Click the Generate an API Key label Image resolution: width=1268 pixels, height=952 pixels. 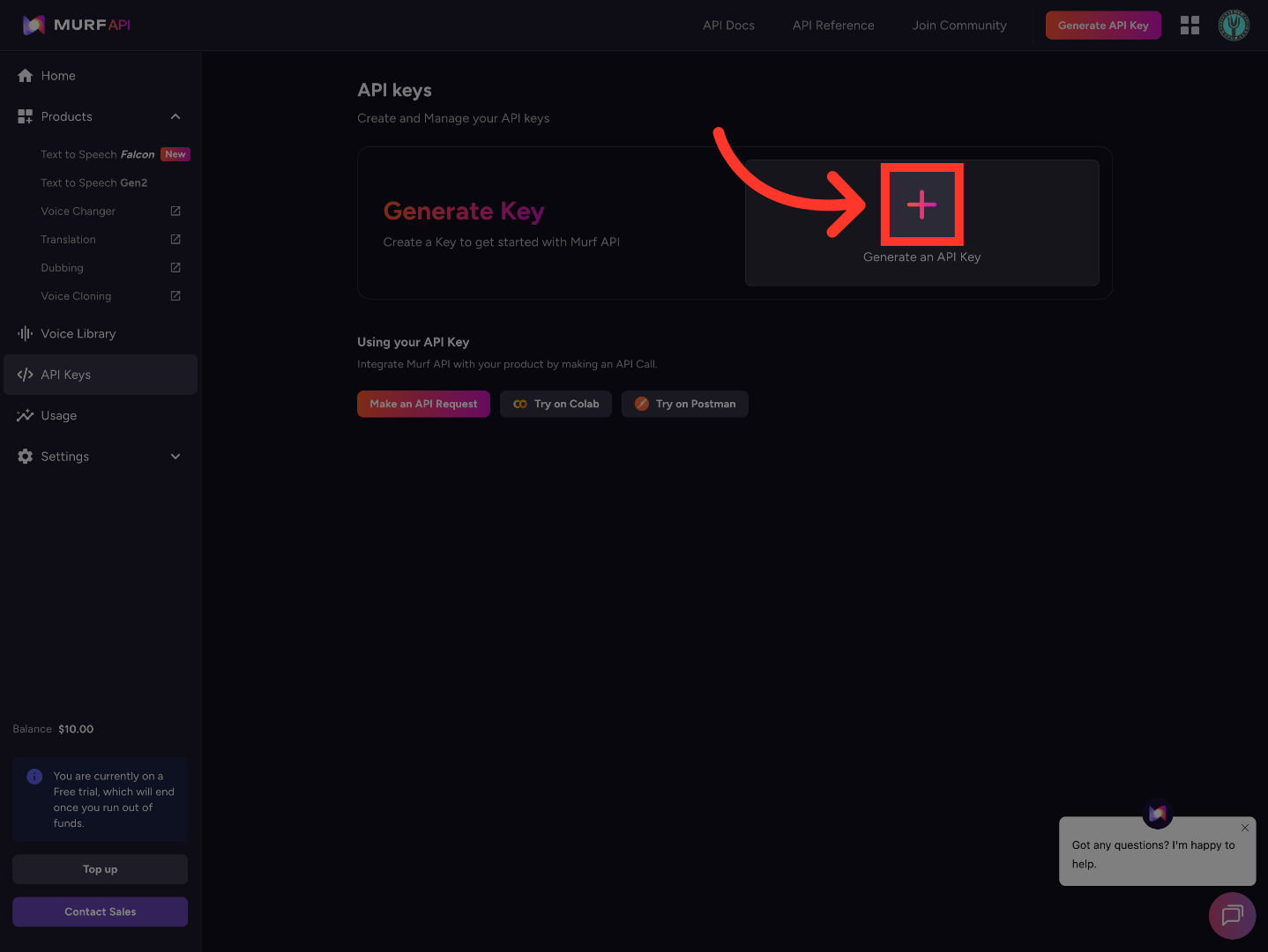click(921, 257)
